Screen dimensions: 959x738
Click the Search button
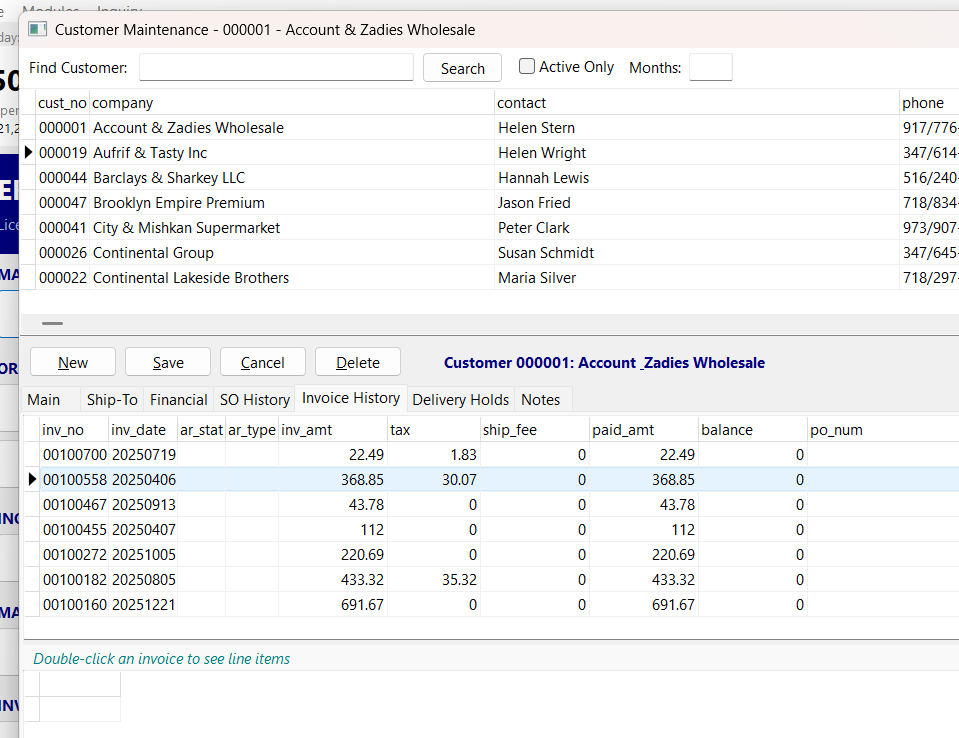click(x=462, y=67)
